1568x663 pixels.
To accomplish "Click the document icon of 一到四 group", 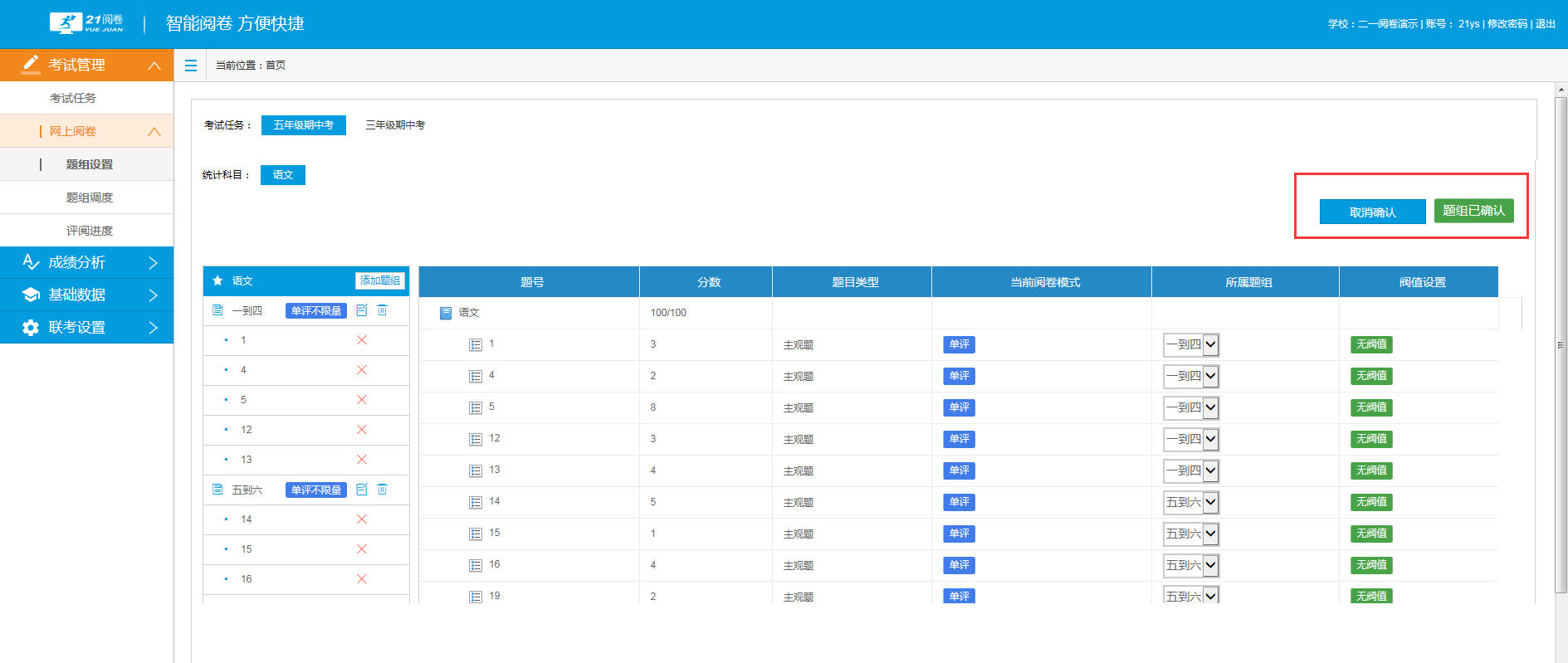I will 217,310.
